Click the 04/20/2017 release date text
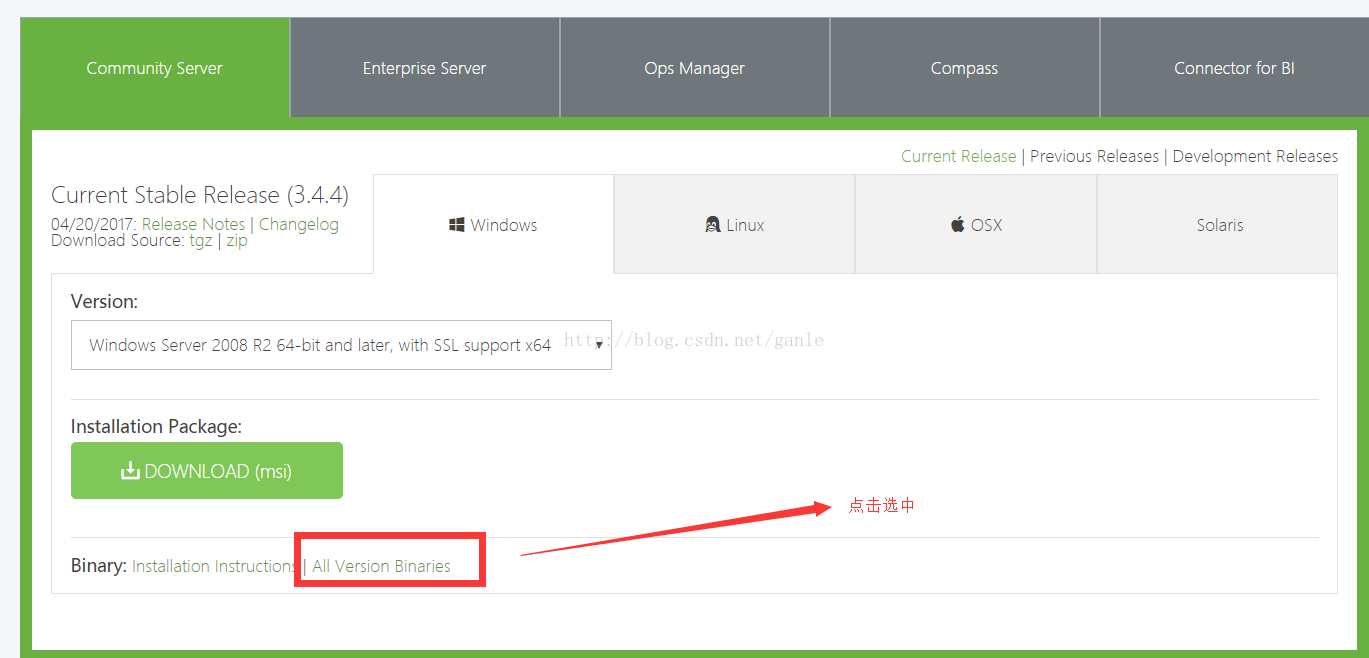This screenshot has height=658, width=1369. pos(94,224)
